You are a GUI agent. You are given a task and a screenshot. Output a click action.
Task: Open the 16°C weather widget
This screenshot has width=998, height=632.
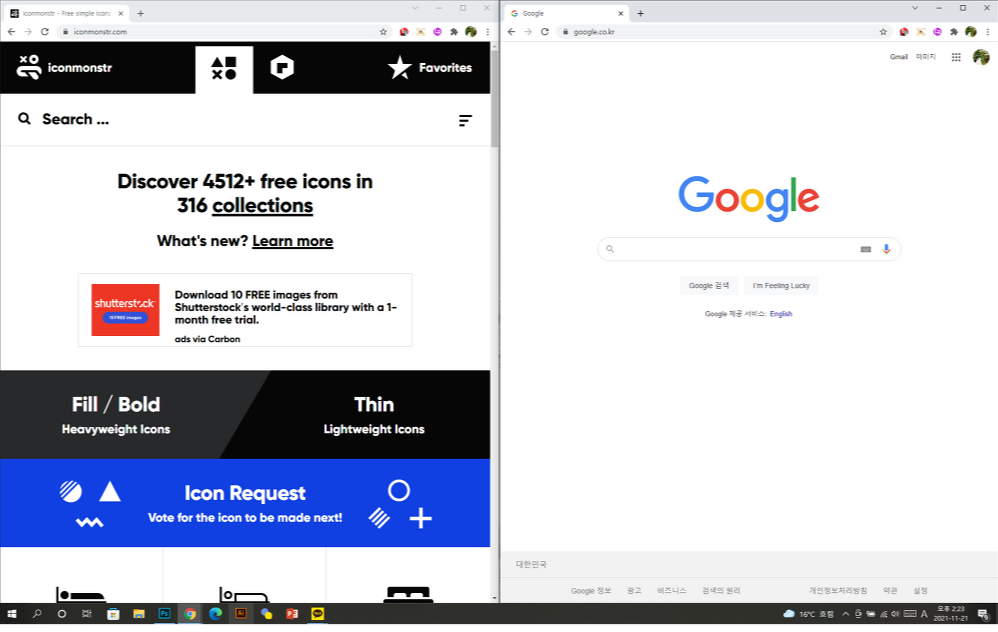[808, 614]
